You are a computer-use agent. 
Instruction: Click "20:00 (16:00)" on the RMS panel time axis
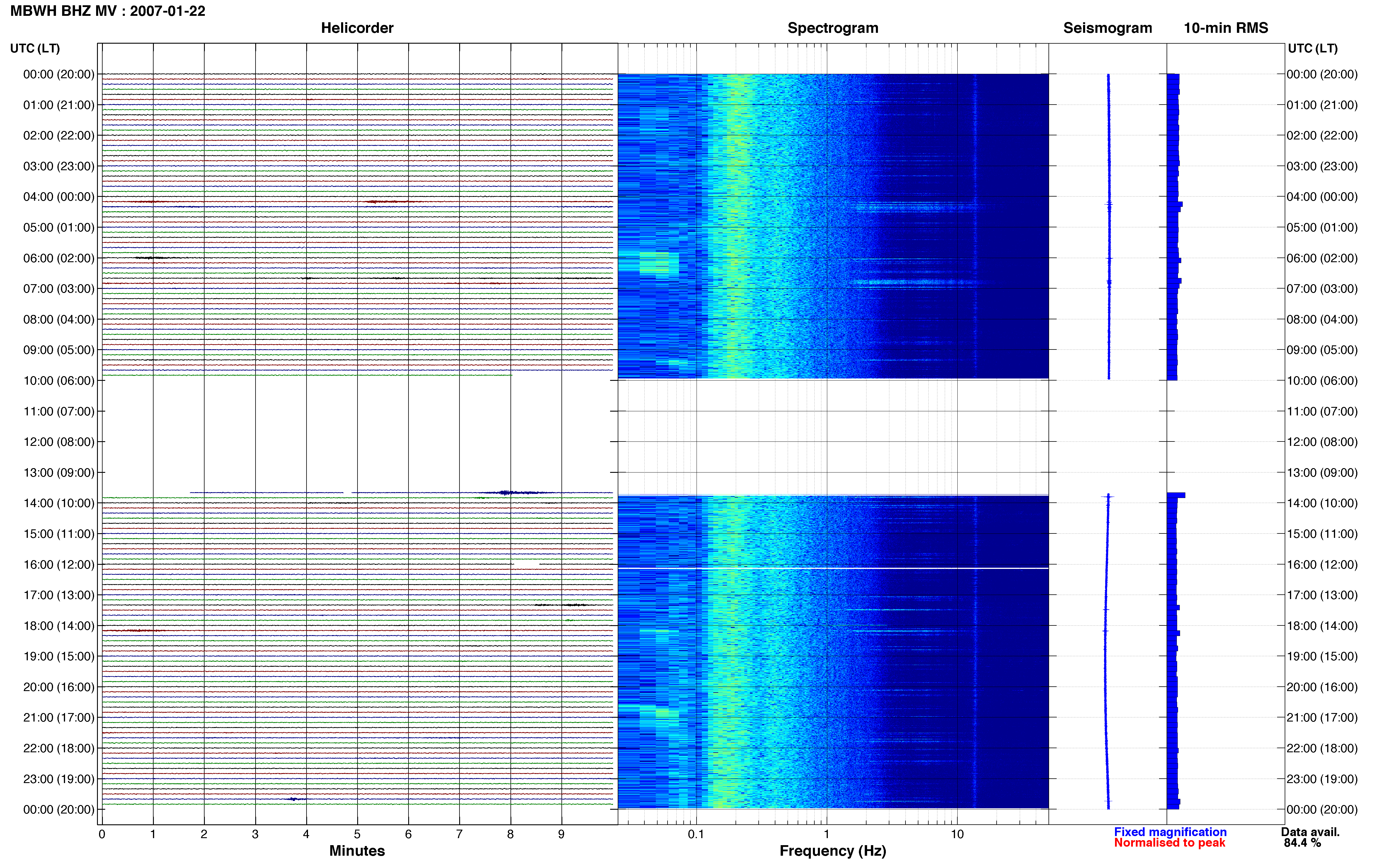(1322, 687)
